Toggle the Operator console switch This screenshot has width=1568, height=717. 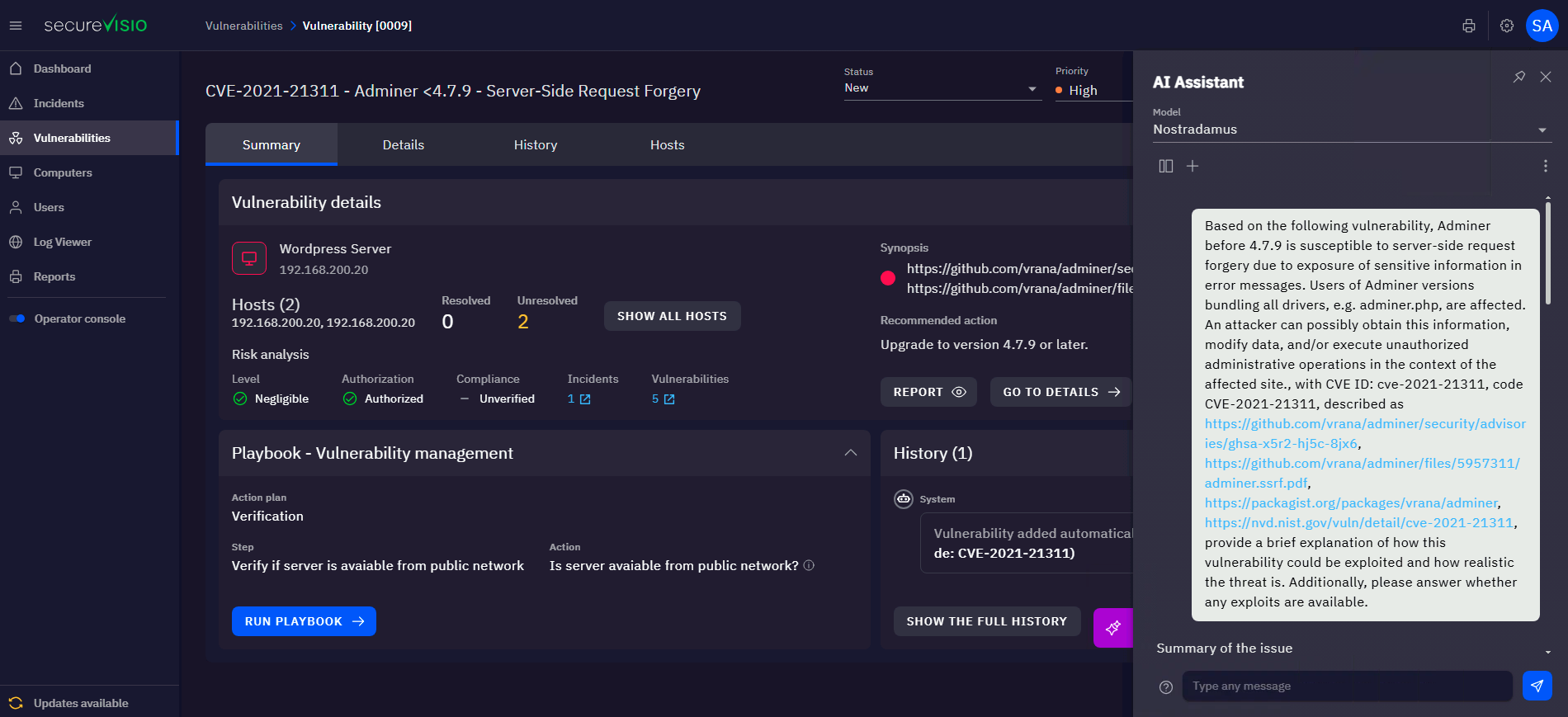point(17,318)
